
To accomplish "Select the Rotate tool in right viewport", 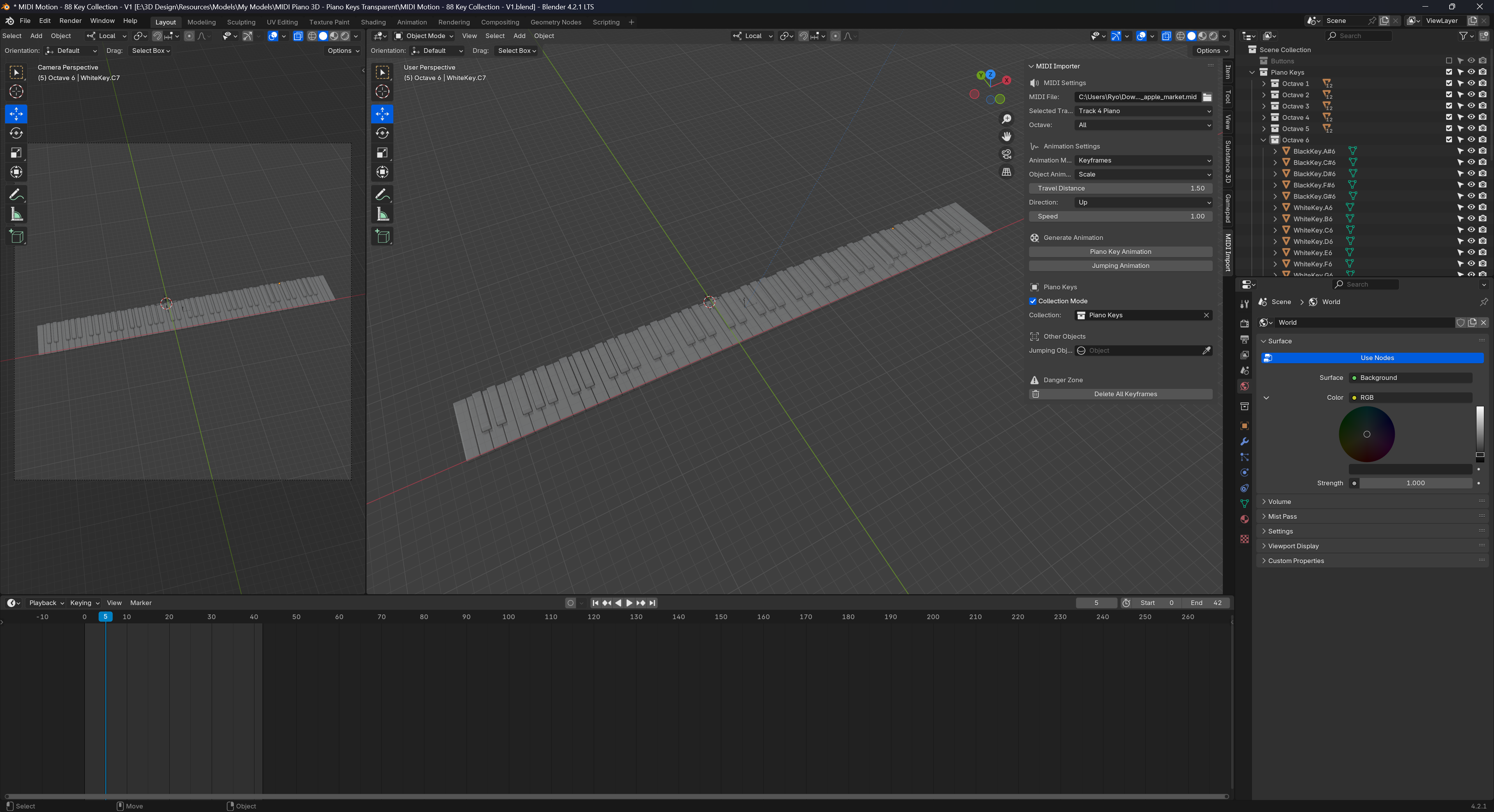I will coord(382,133).
